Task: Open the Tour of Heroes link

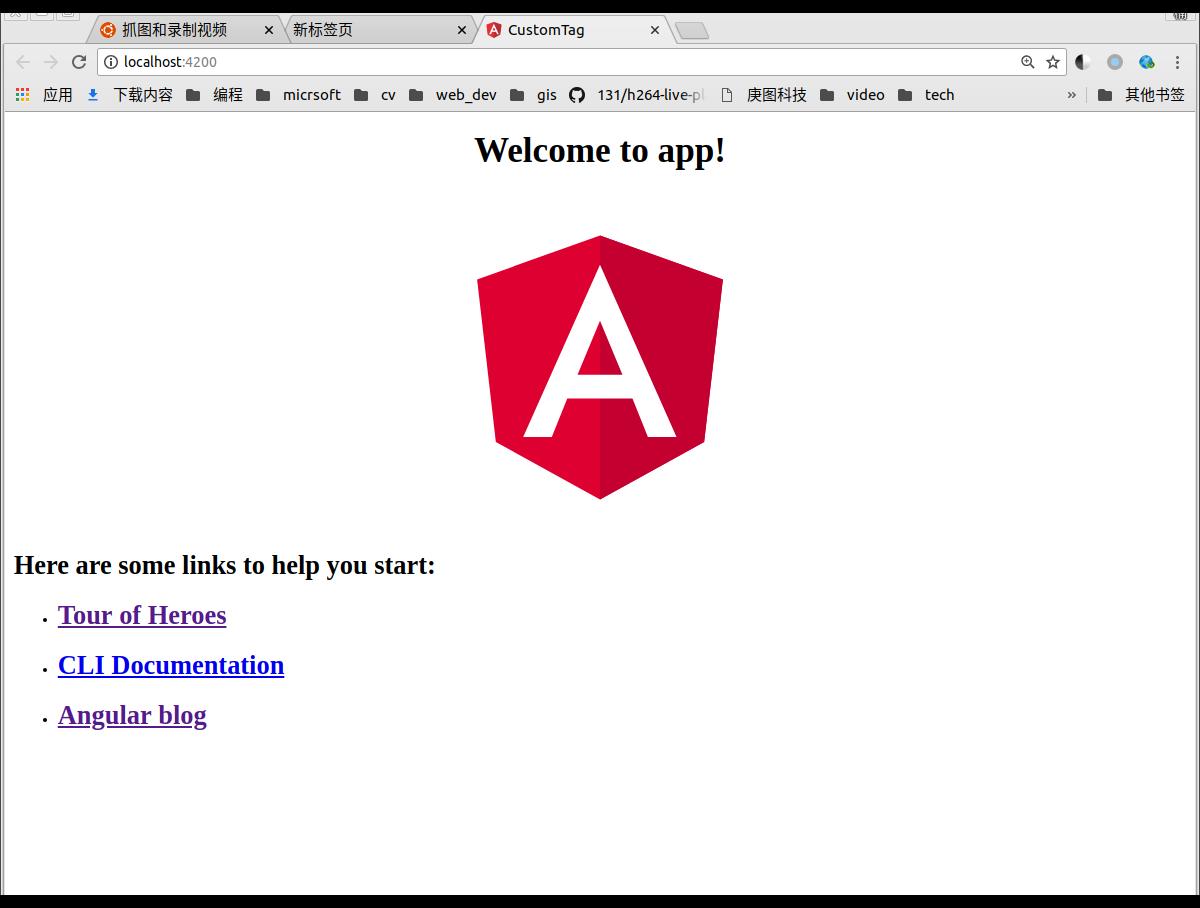Action: click(x=142, y=615)
